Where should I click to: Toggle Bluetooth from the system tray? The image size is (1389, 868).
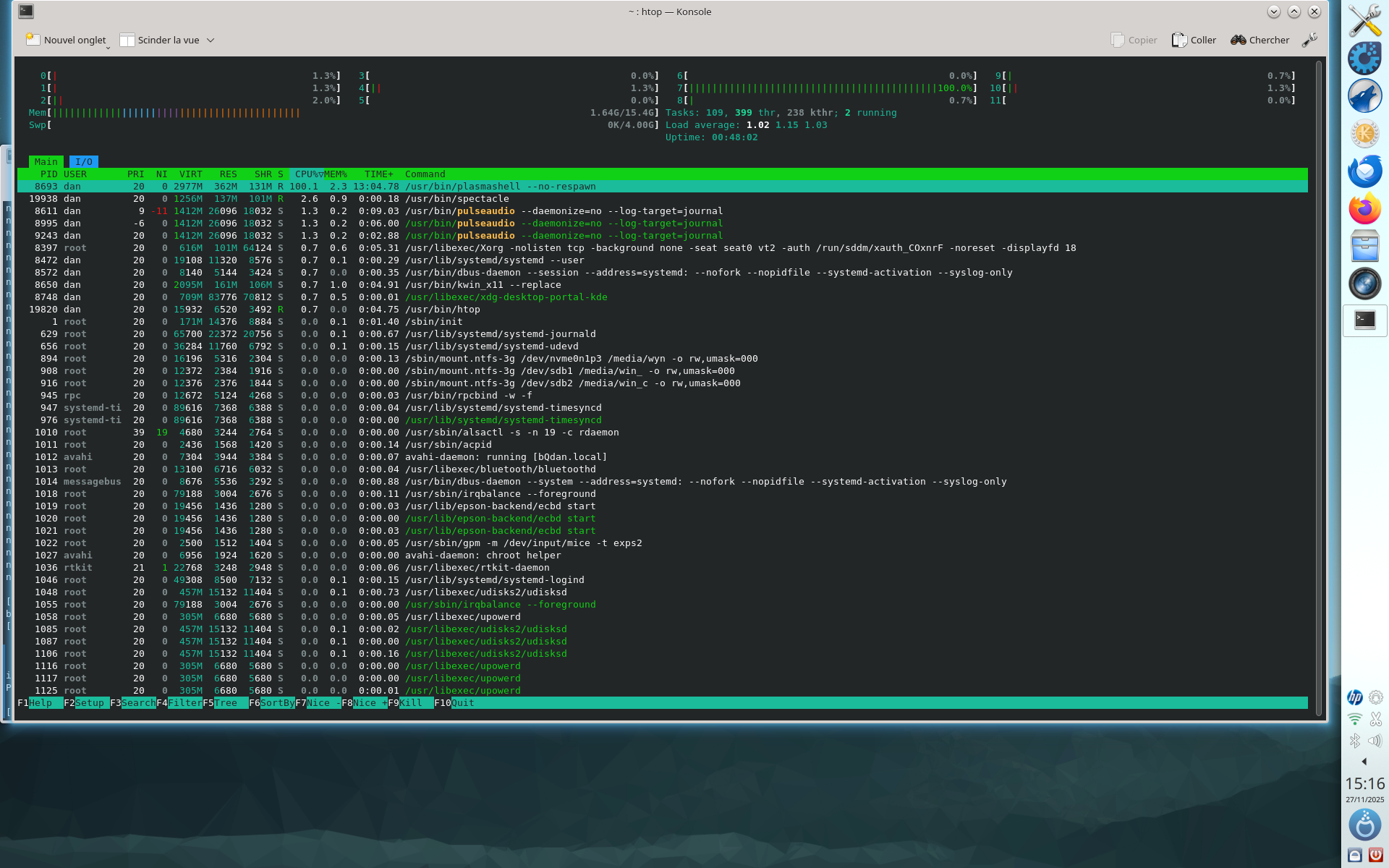(x=1354, y=741)
